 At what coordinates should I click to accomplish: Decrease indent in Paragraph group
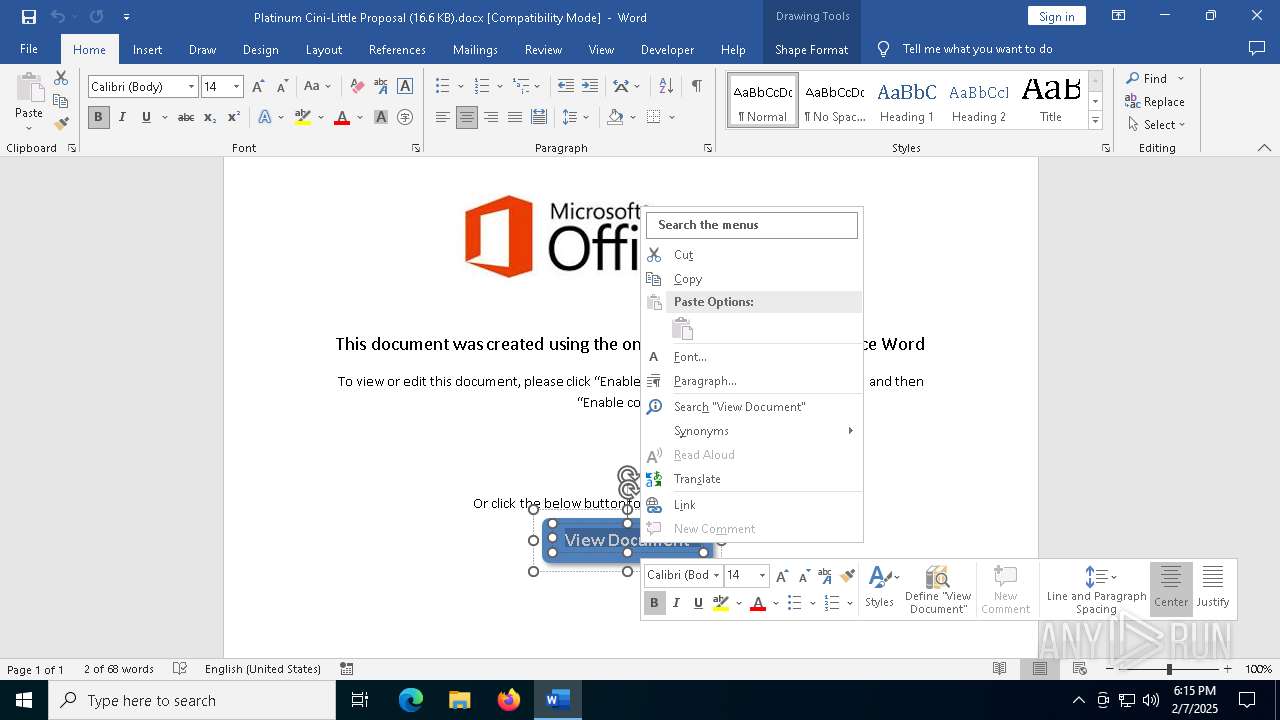[x=566, y=87]
